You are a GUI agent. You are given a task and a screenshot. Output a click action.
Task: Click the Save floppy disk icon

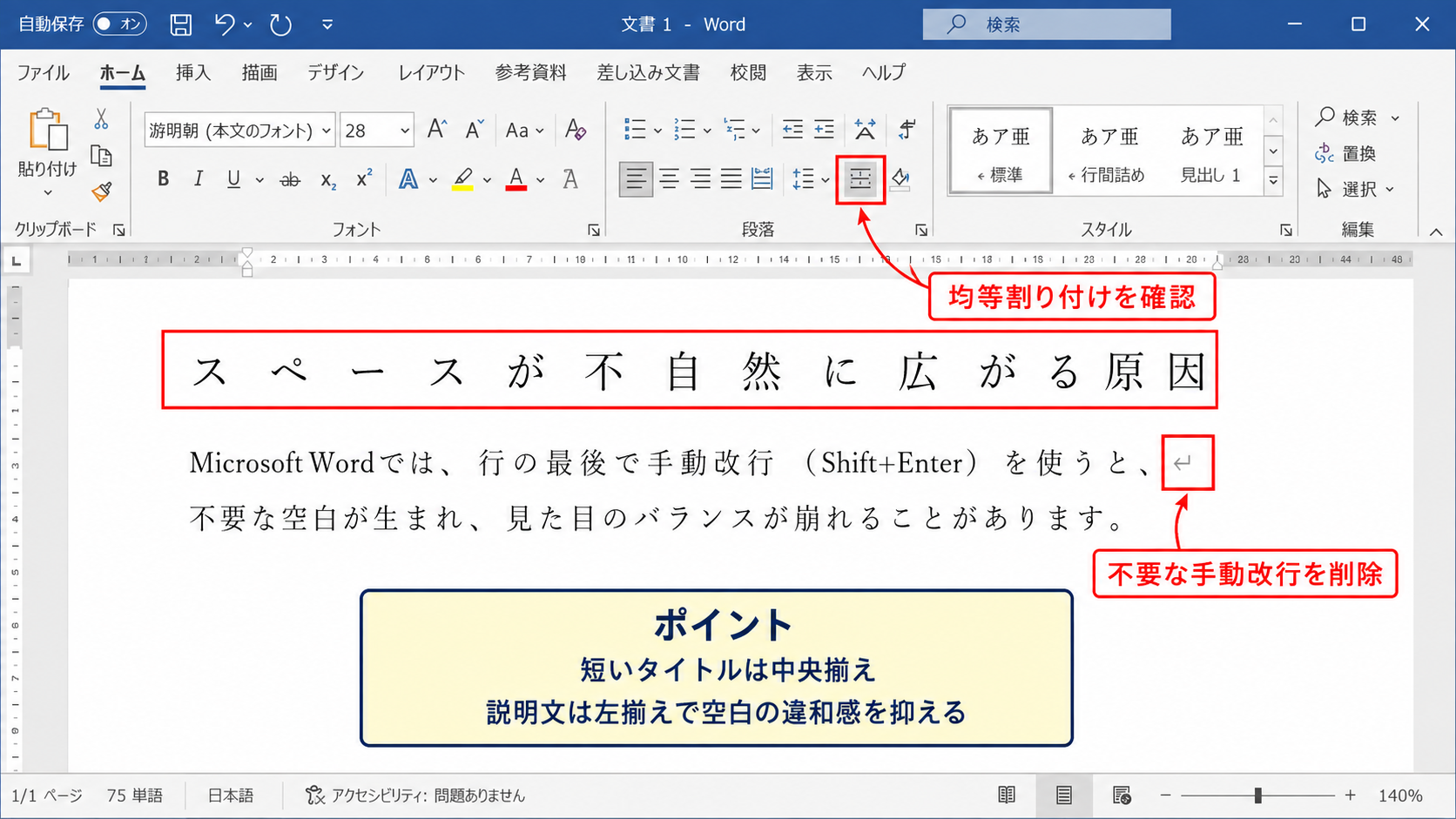coord(180,24)
